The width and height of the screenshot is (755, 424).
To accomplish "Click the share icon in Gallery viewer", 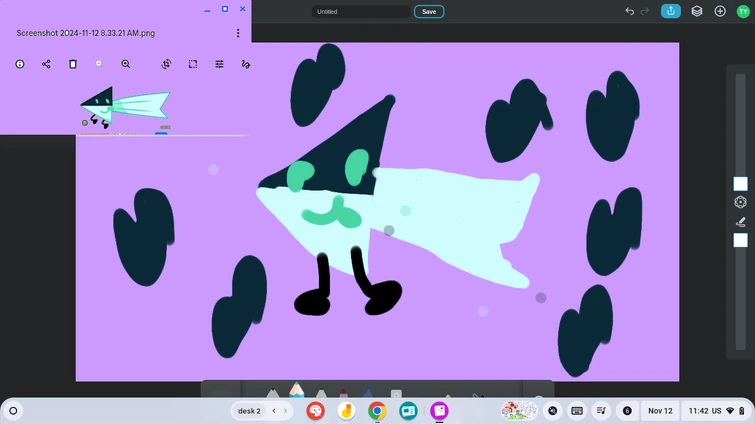I will coord(46,64).
